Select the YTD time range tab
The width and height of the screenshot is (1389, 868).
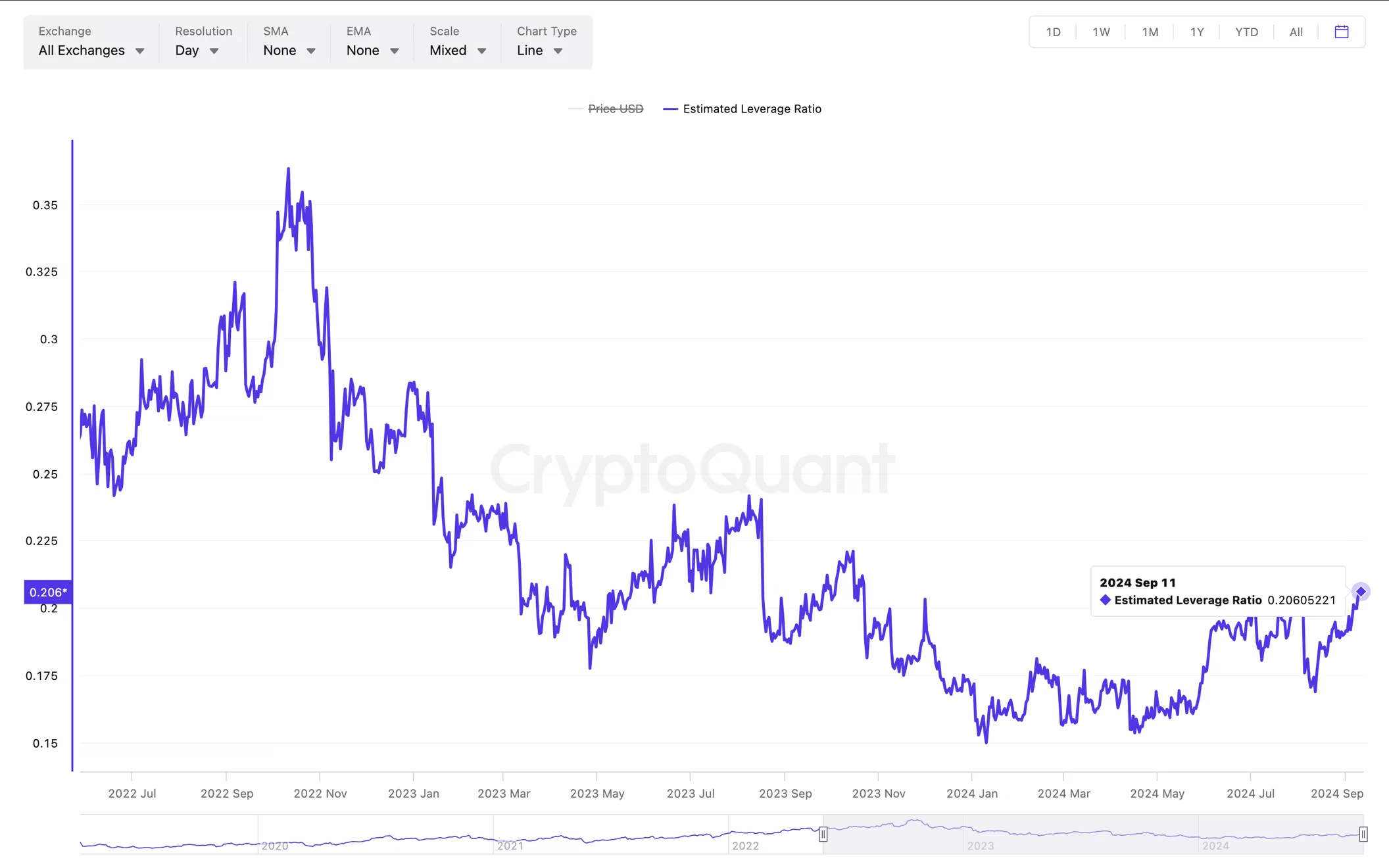1246,32
